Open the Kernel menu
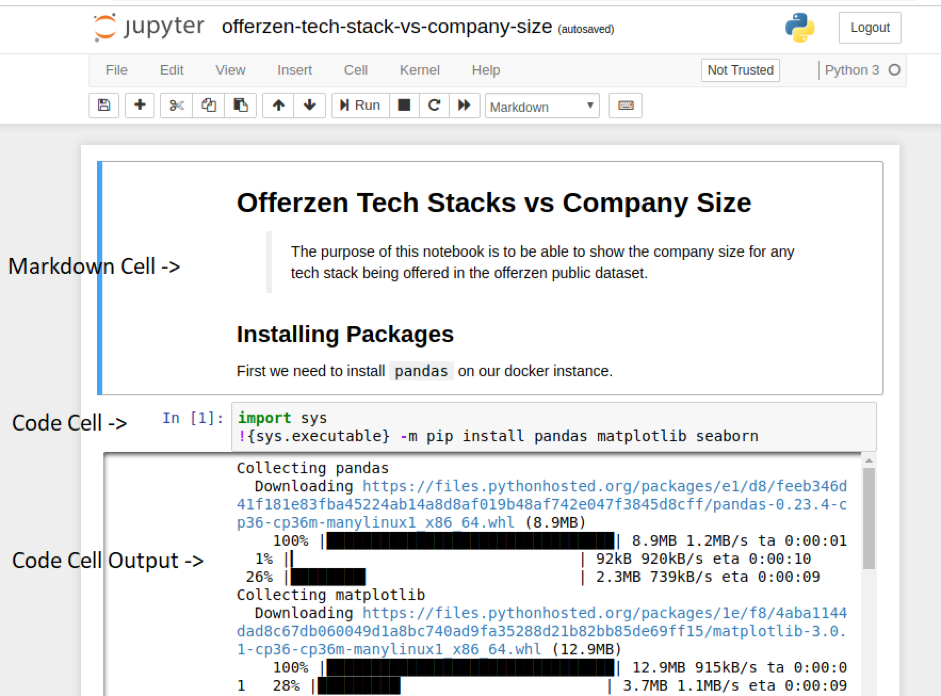Screen dimensions: 941x696 coord(419,70)
